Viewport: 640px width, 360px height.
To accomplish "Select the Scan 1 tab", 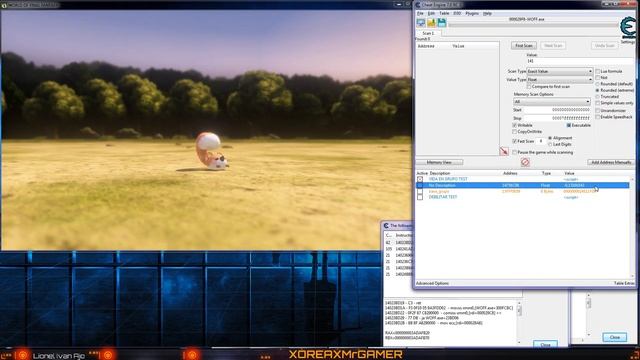I will pyautogui.click(x=429, y=33).
